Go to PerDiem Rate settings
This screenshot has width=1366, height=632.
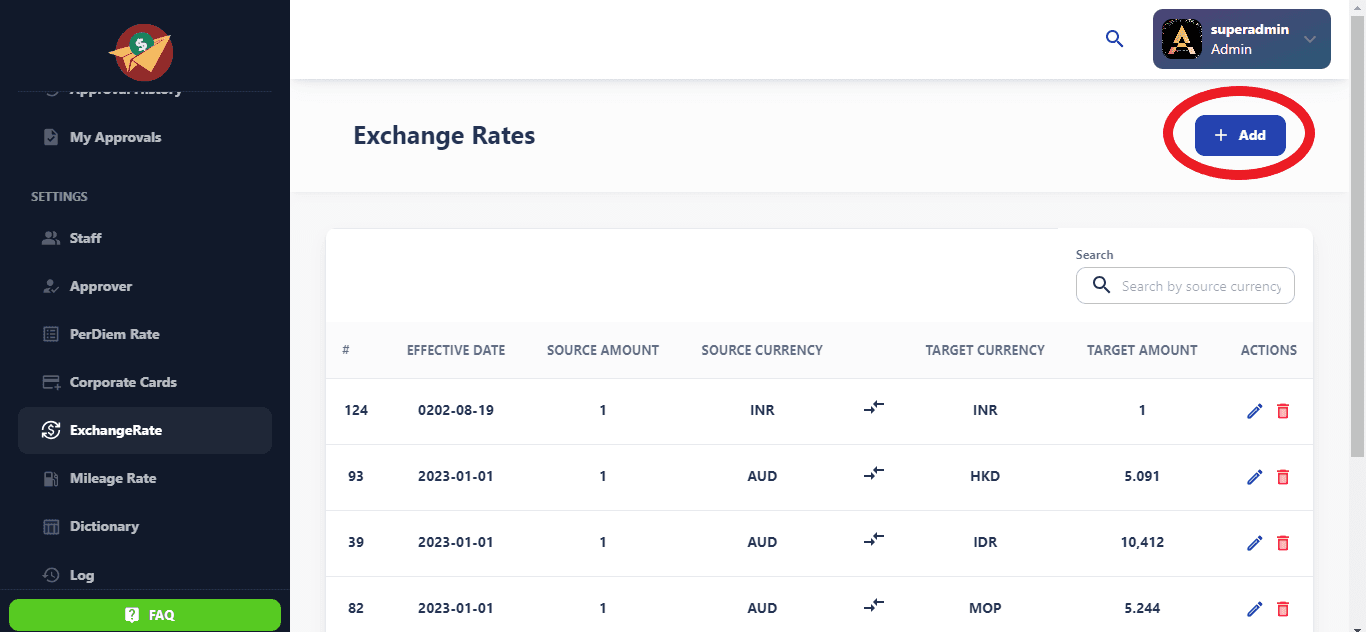point(114,334)
